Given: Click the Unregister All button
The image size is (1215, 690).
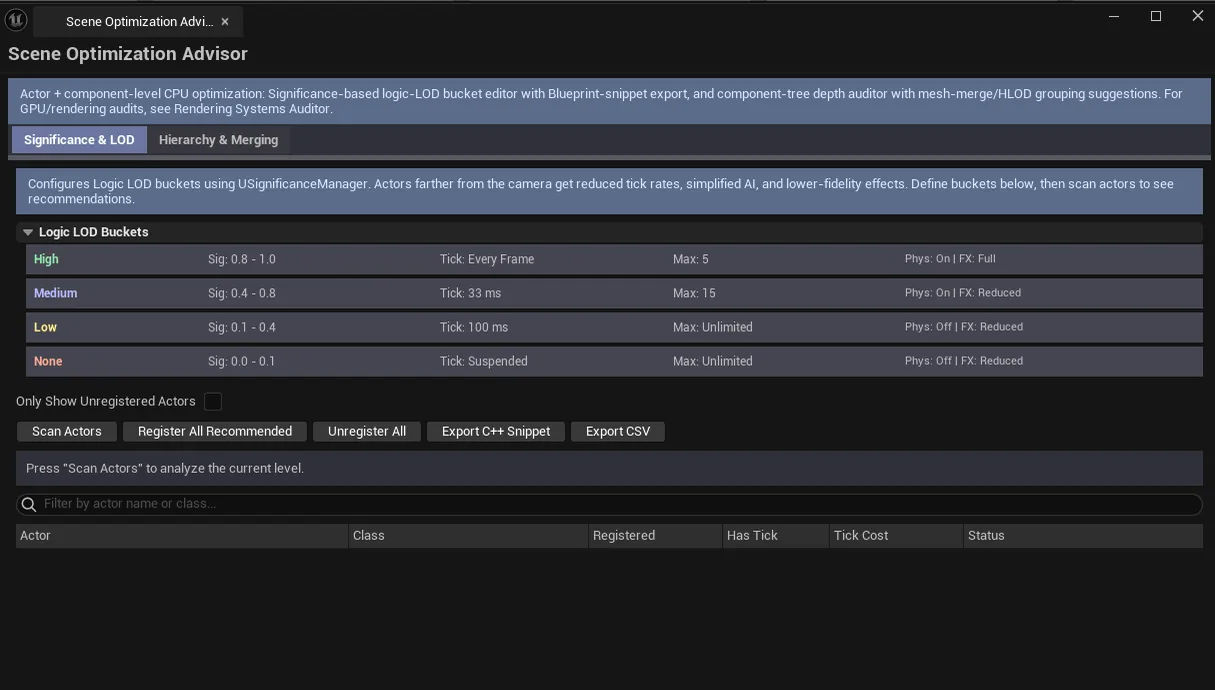Looking at the screenshot, I should [x=367, y=431].
